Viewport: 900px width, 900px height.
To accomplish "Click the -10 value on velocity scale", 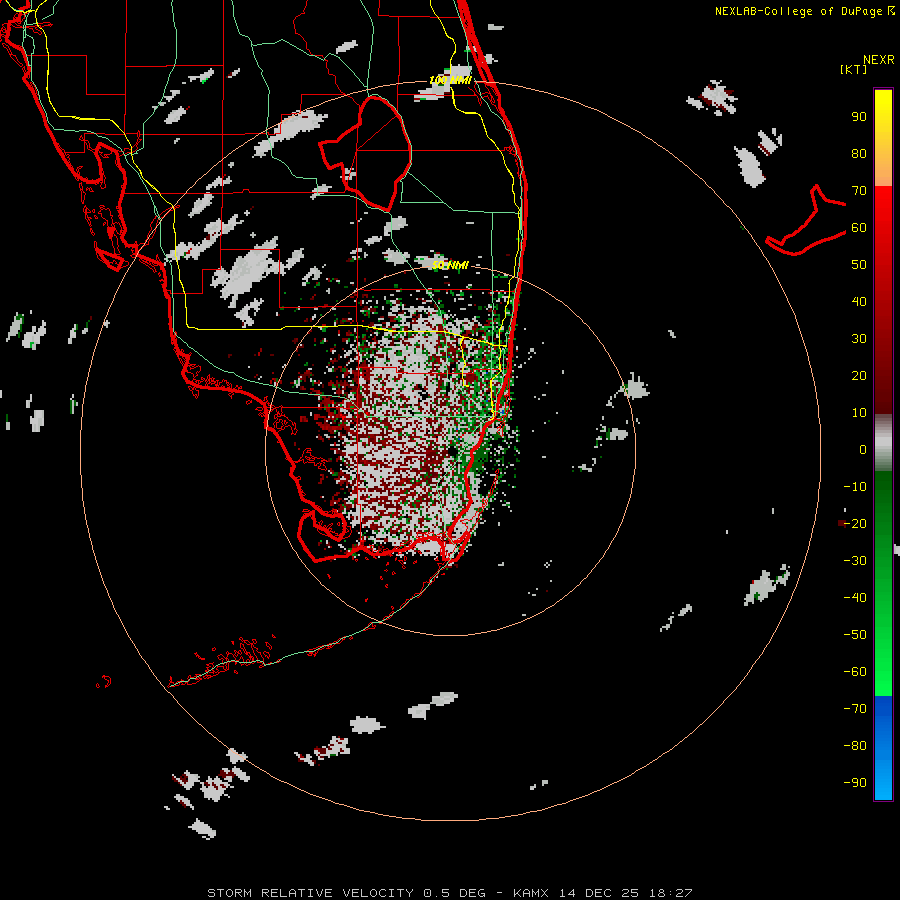I will coord(855,487).
